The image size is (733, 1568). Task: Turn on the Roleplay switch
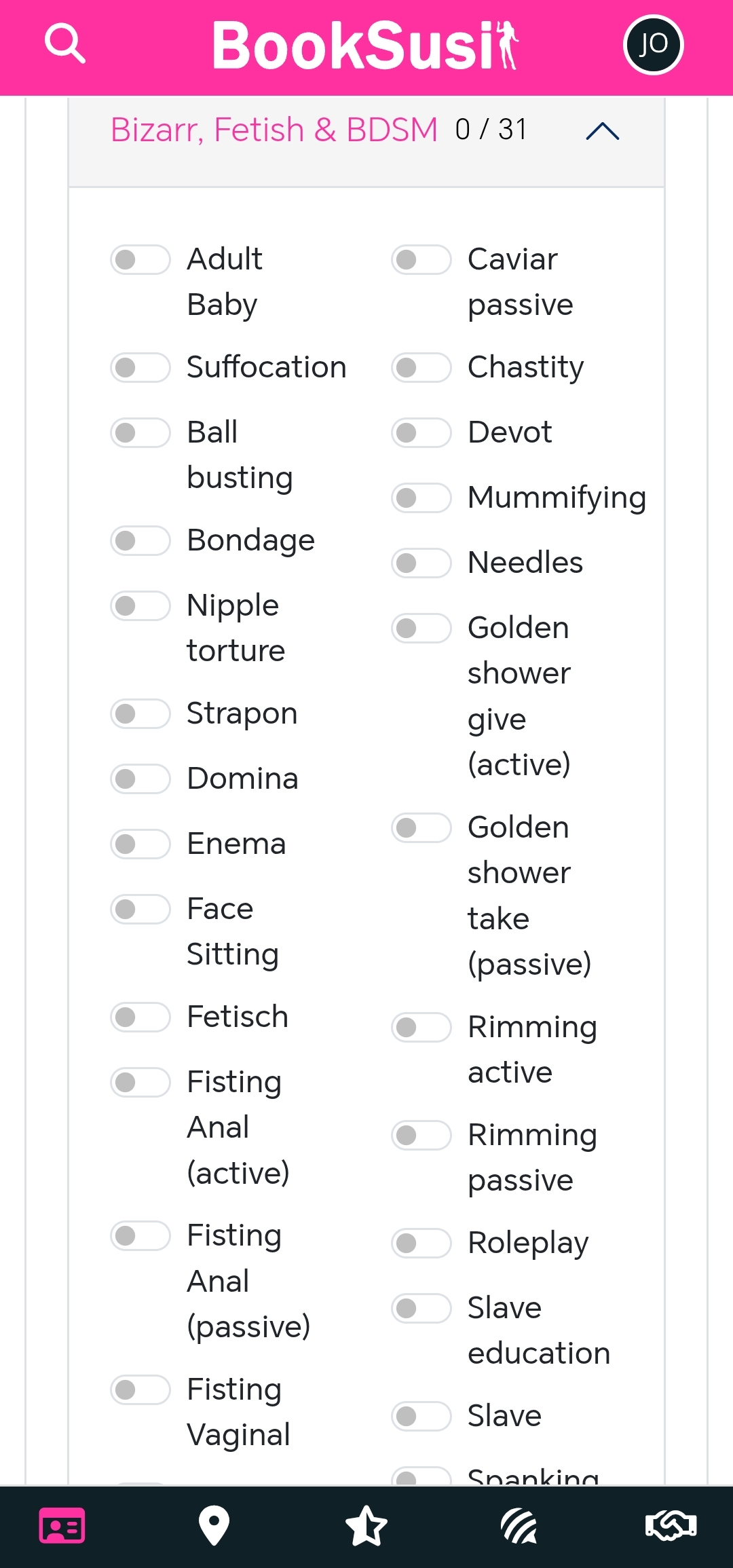tap(421, 1244)
